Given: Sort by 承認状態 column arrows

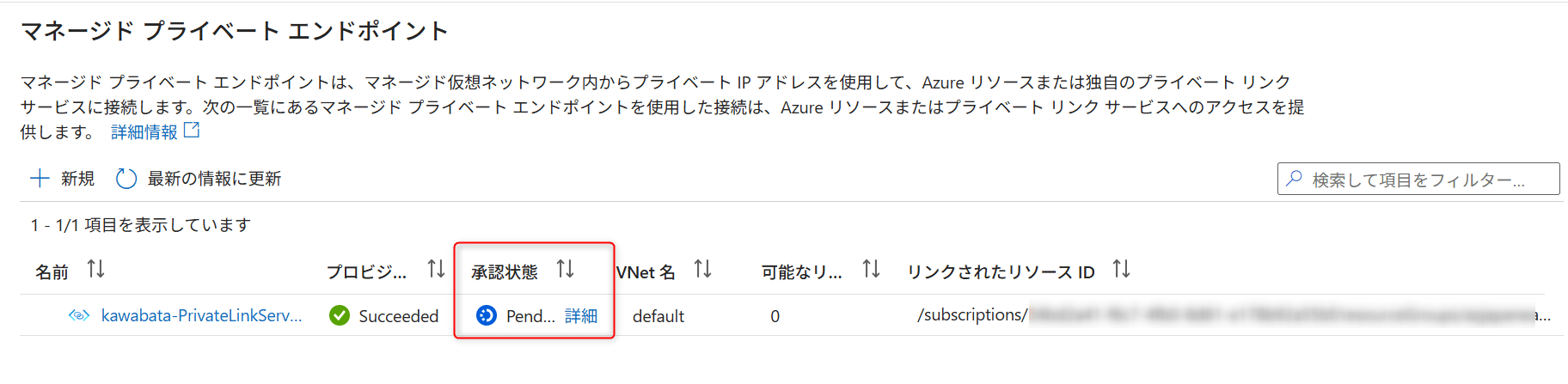Looking at the screenshot, I should (x=565, y=270).
